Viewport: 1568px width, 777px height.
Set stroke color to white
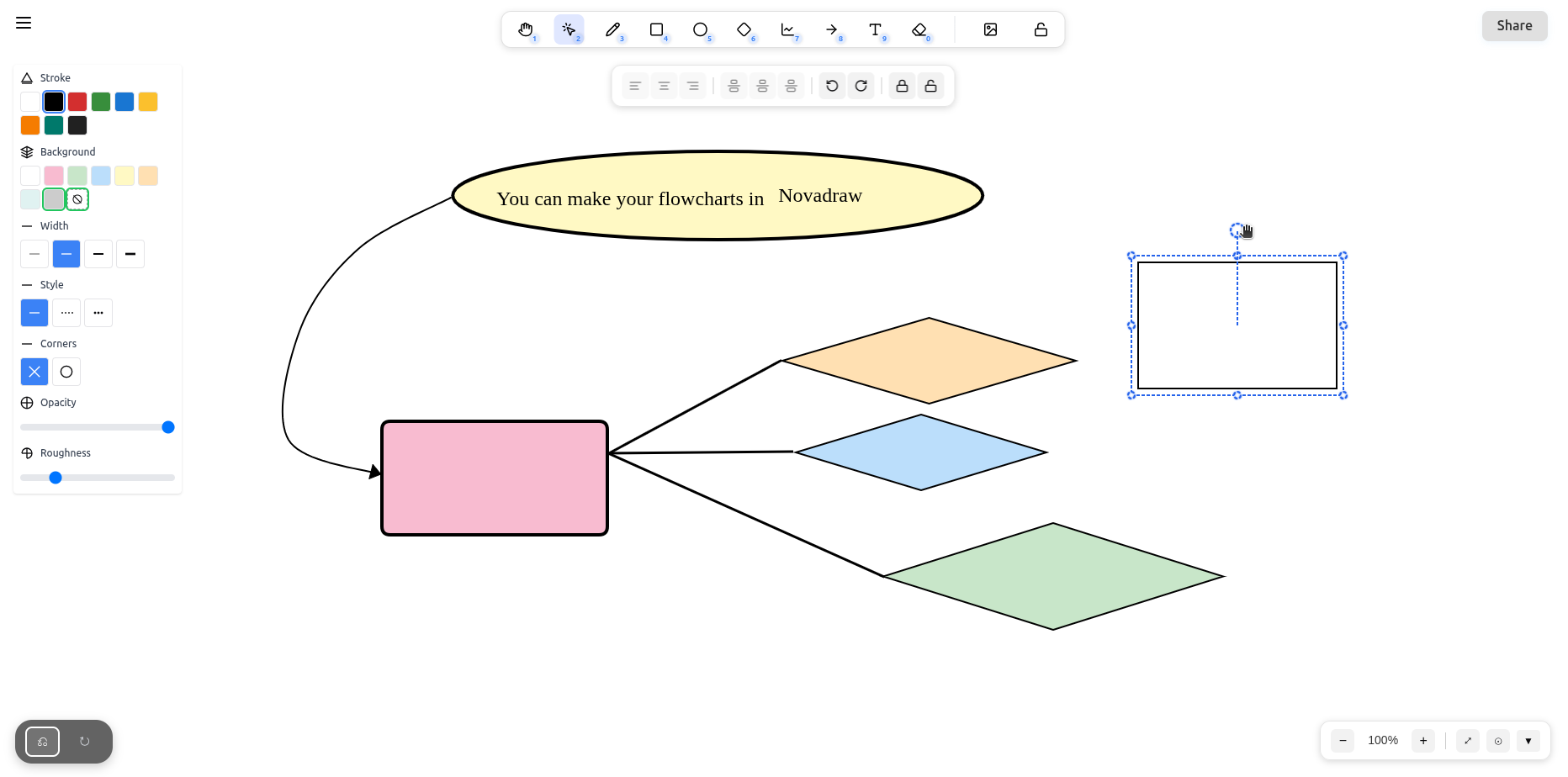click(30, 102)
